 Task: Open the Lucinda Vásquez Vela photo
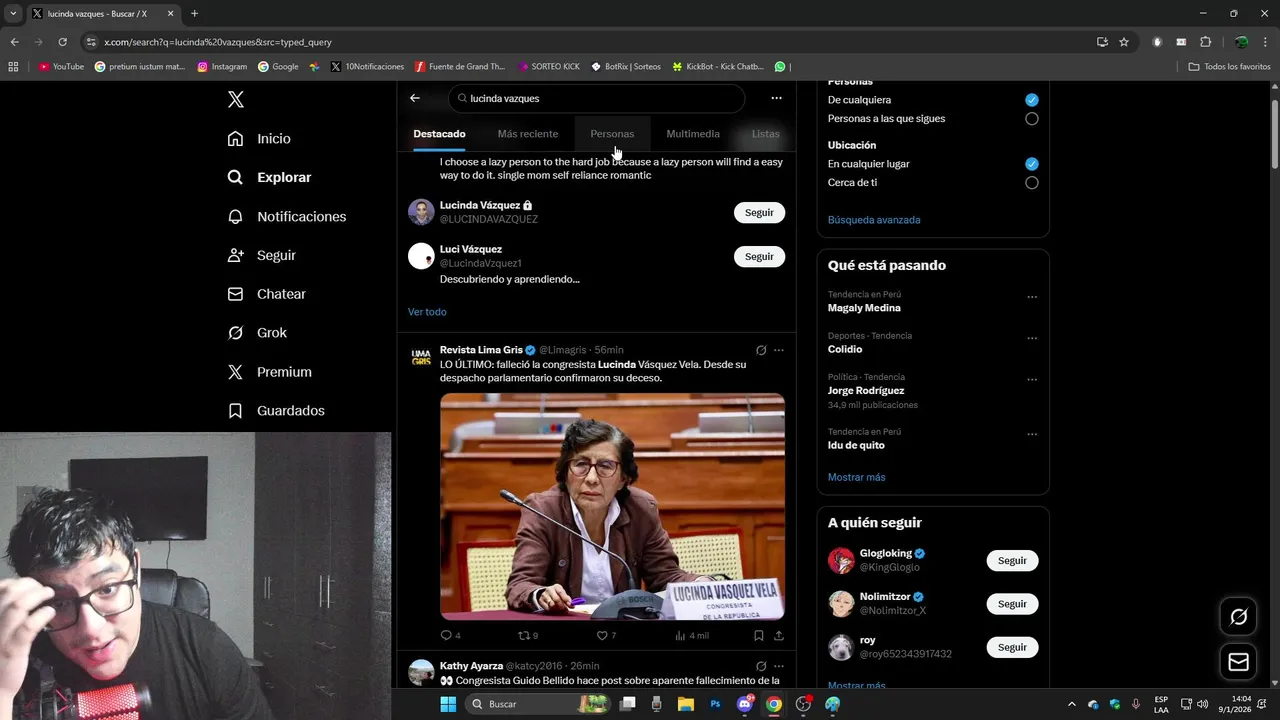pyautogui.click(x=612, y=506)
